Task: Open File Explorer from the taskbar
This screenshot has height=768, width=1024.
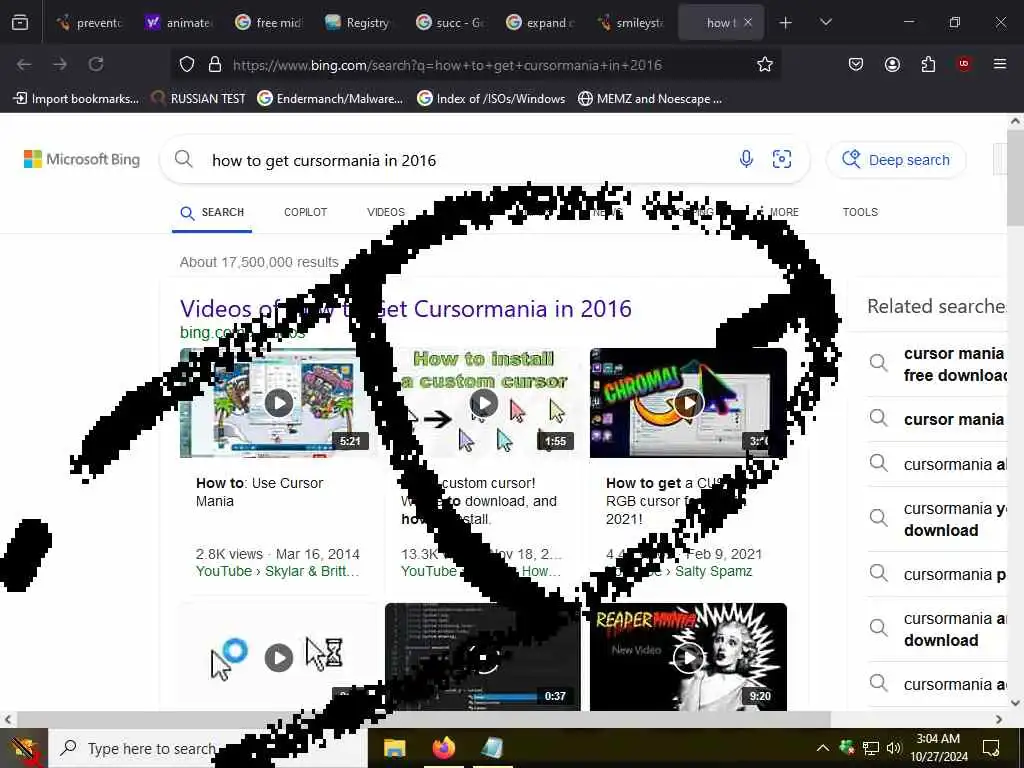Action: [394, 748]
